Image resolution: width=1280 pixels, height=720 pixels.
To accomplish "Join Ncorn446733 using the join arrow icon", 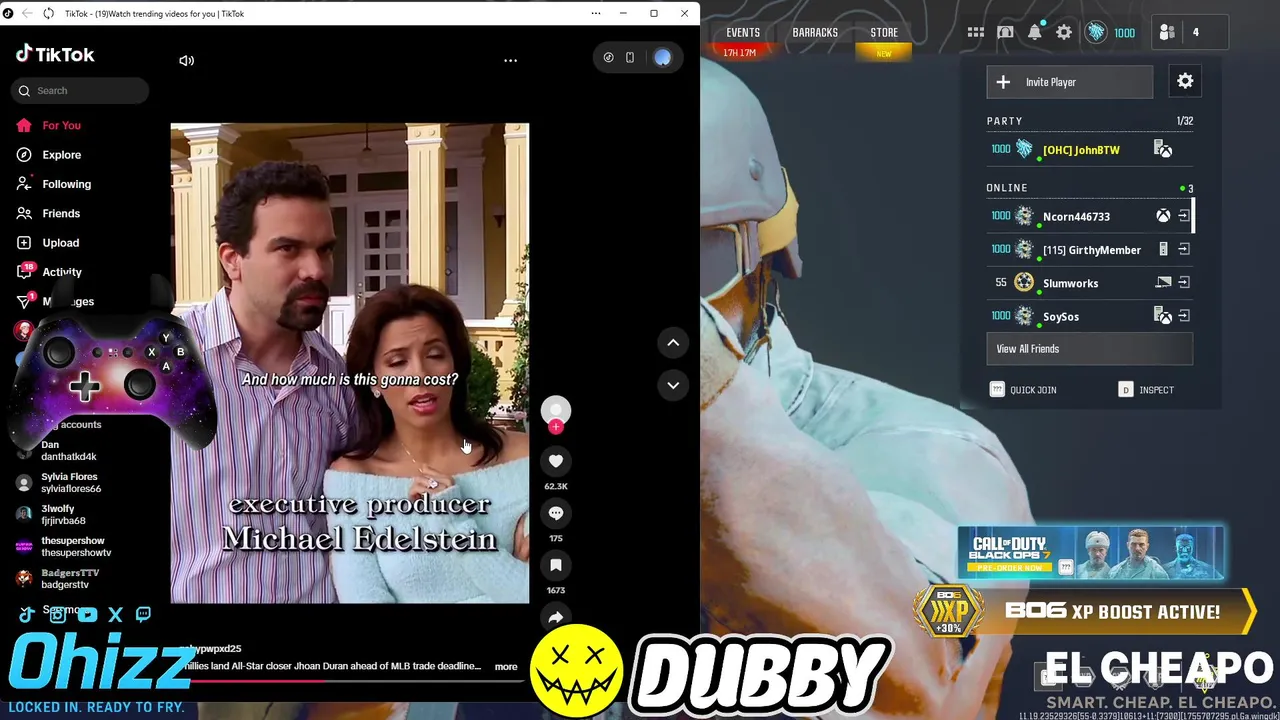I will pos(1184,216).
